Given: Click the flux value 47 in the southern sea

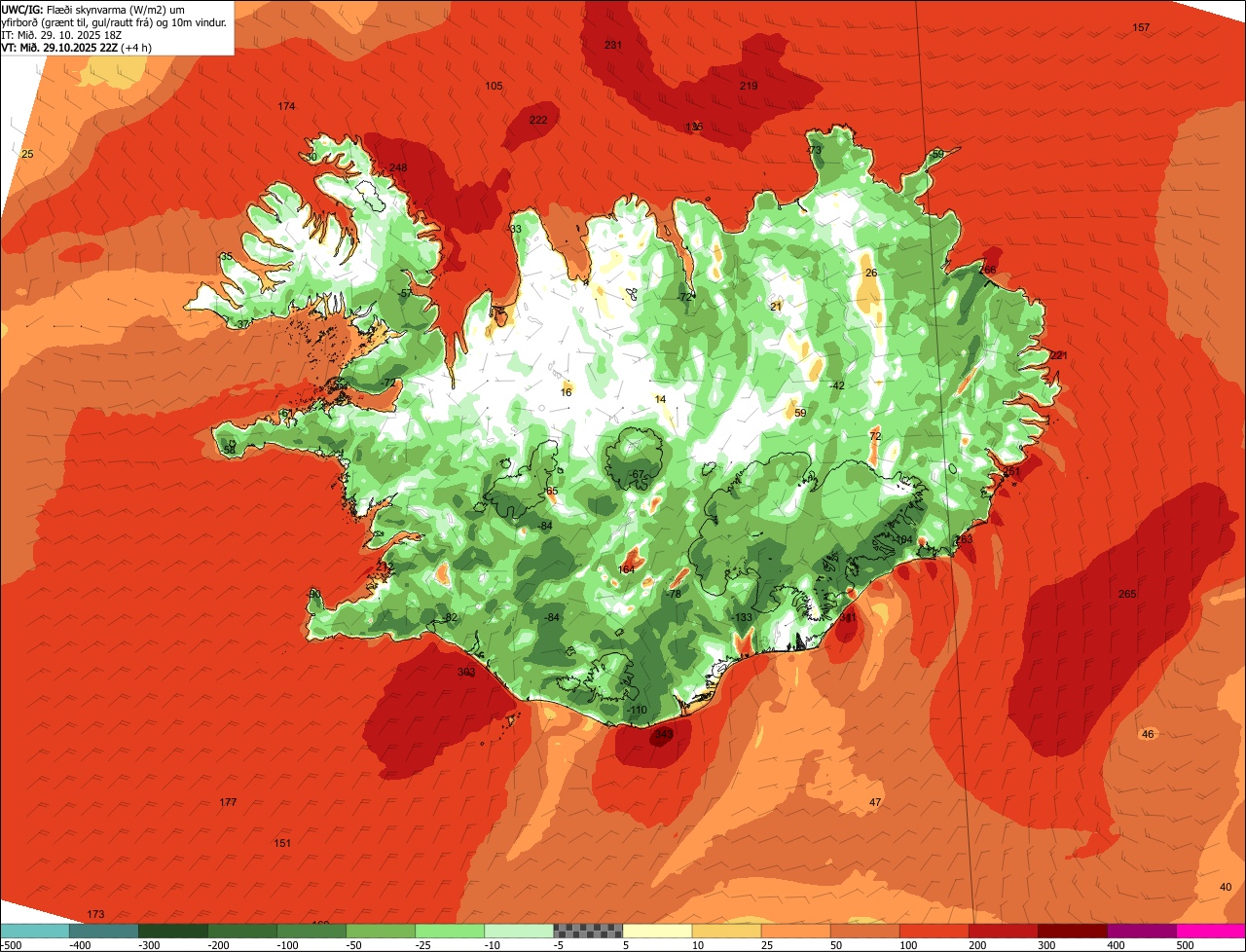Looking at the screenshot, I should (875, 802).
